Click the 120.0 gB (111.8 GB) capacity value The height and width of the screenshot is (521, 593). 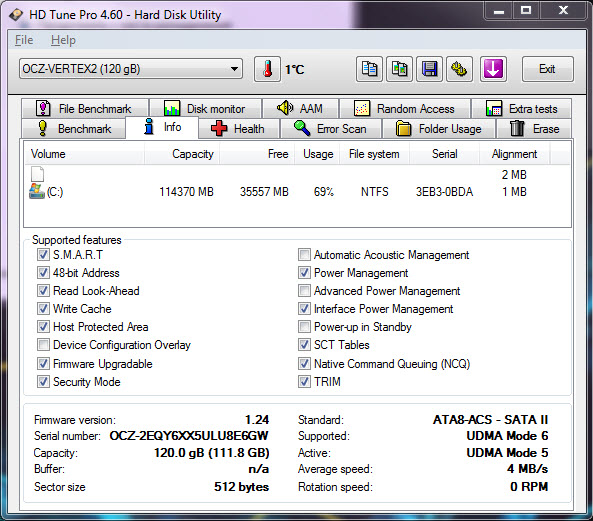[x=211, y=453]
